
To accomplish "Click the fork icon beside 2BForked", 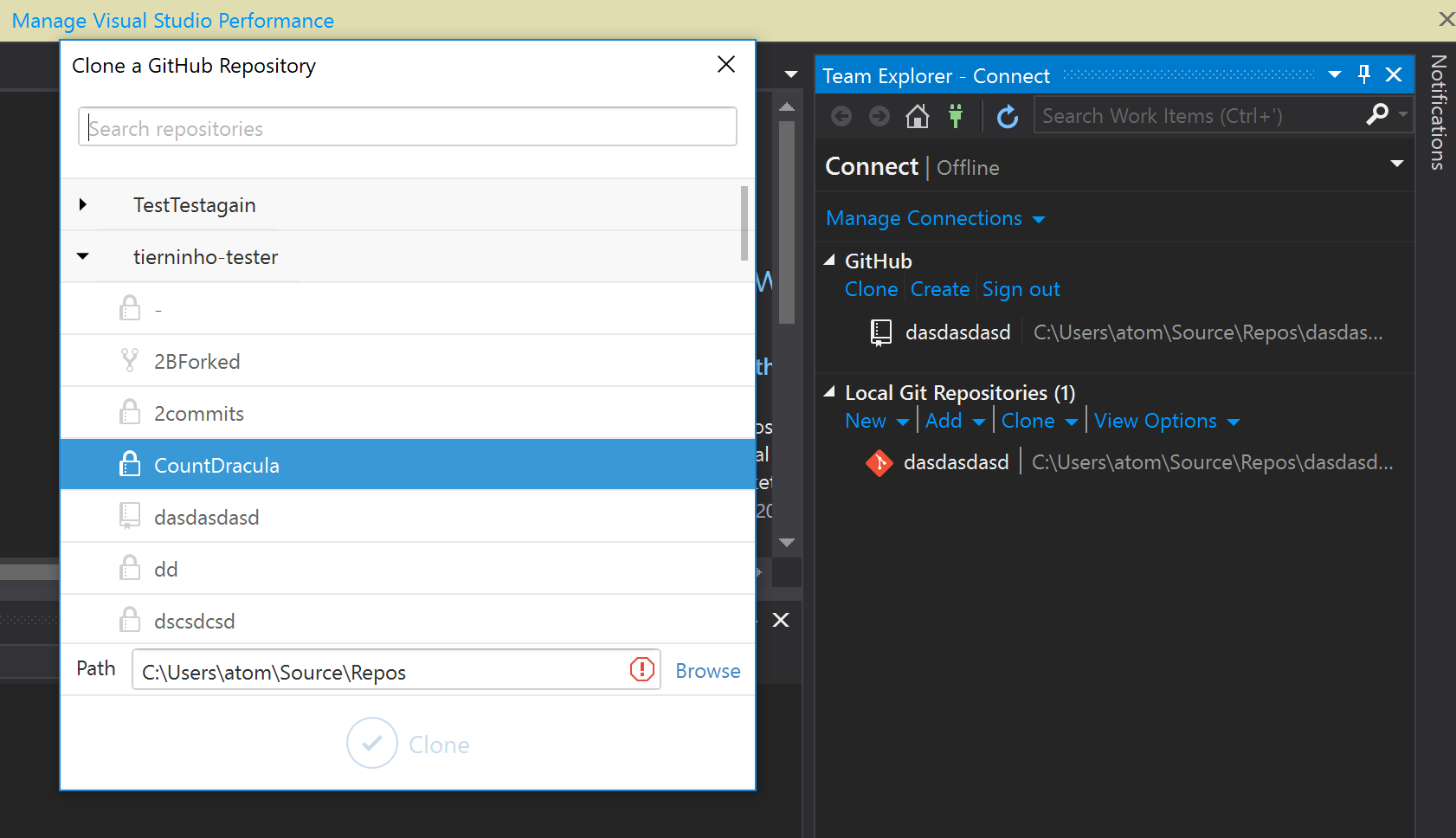I will pyautogui.click(x=131, y=360).
